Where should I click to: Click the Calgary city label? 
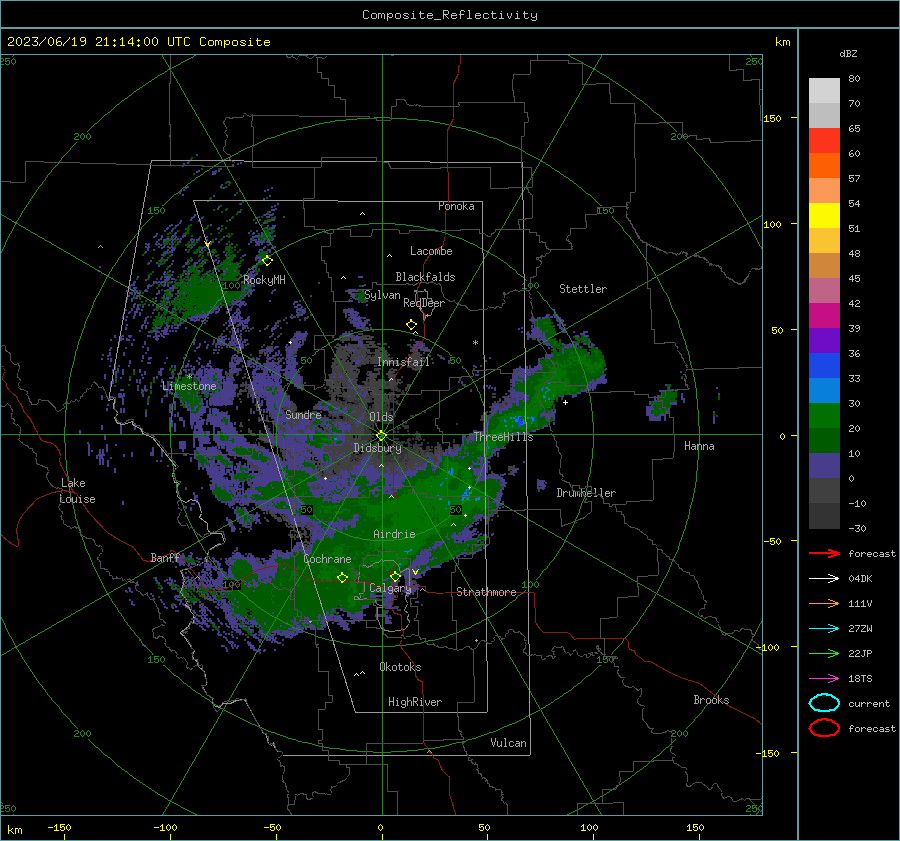pyautogui.click(x=390, y=588)
